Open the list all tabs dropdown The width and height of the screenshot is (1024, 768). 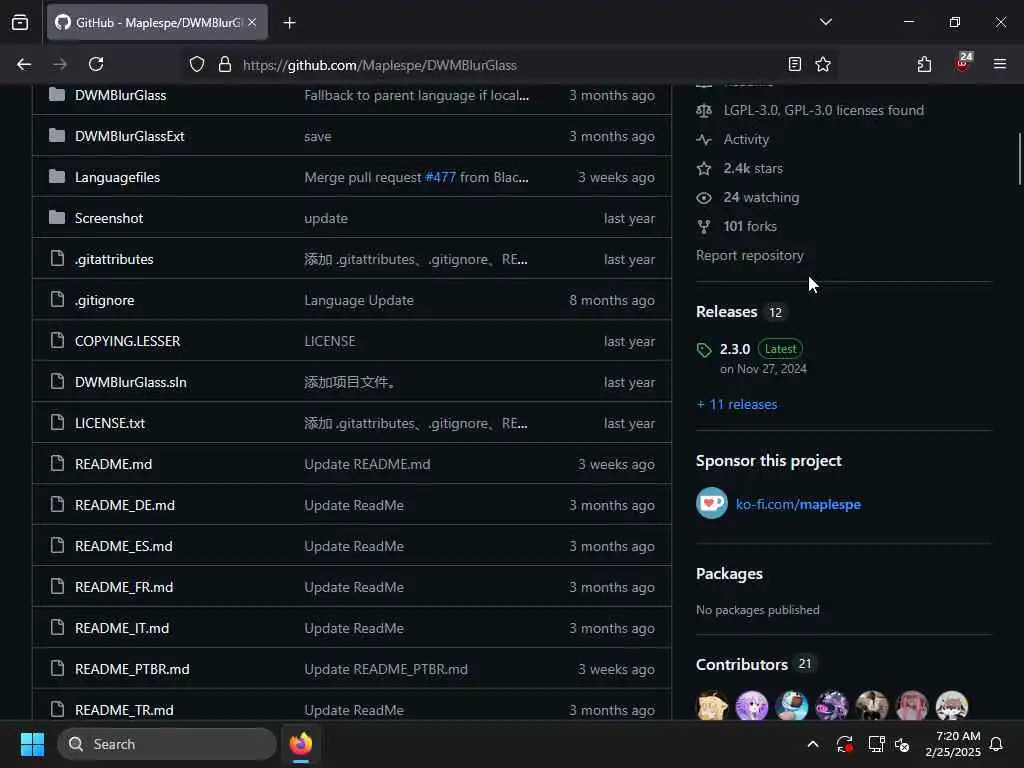[x=825, y=22]
